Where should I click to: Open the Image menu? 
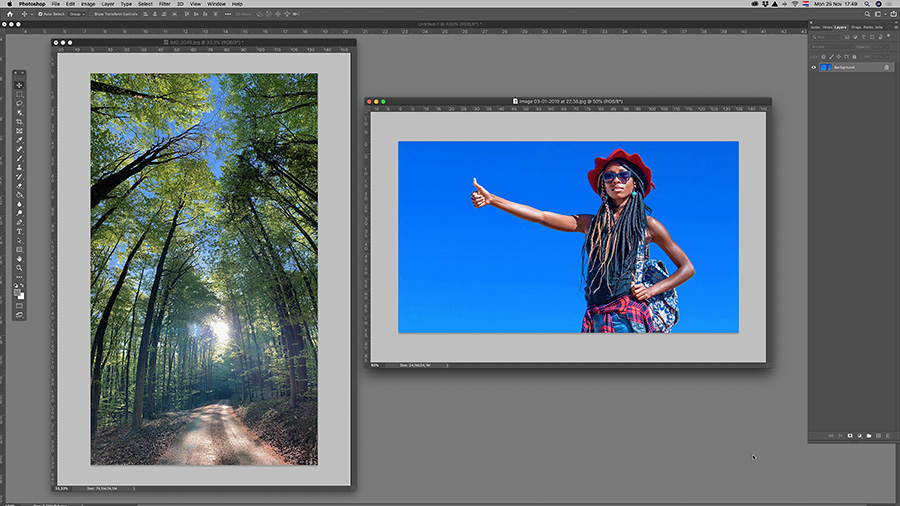(x=88, y=4)
